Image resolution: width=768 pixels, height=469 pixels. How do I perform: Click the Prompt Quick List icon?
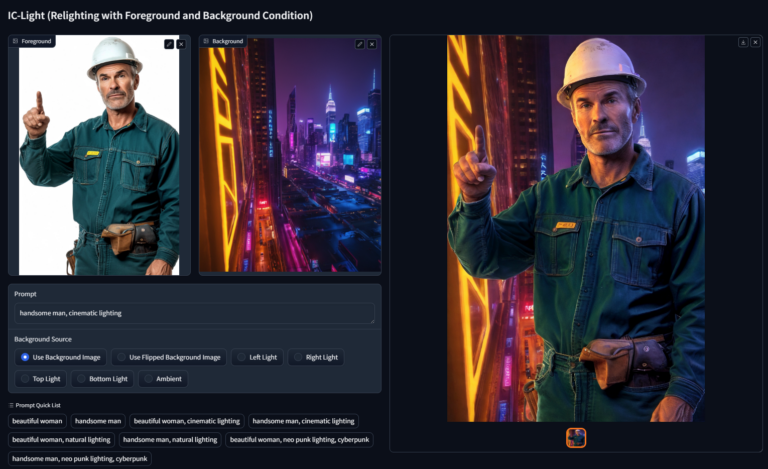coord(11,405)
